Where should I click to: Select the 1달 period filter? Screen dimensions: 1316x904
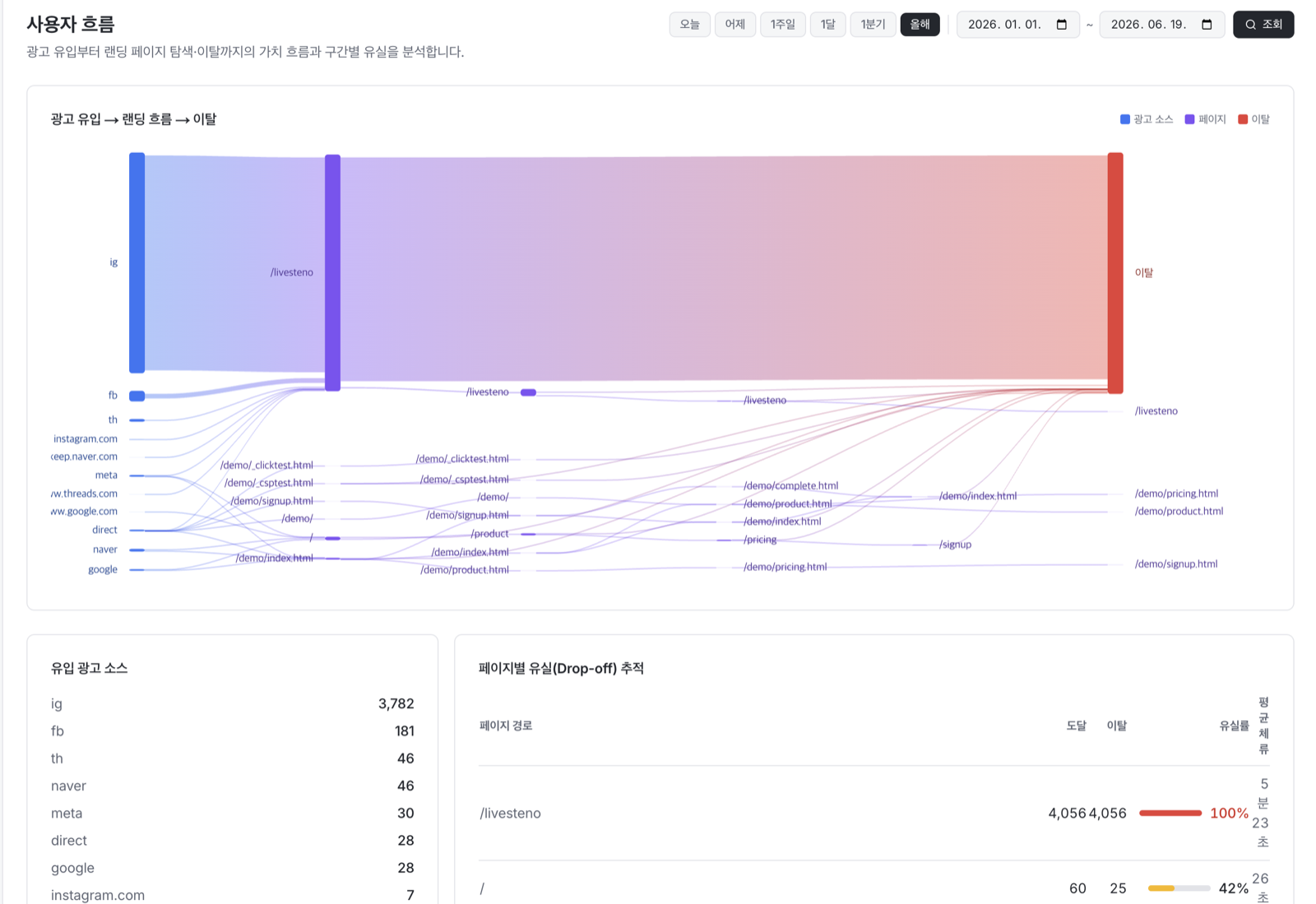[827, 25]
